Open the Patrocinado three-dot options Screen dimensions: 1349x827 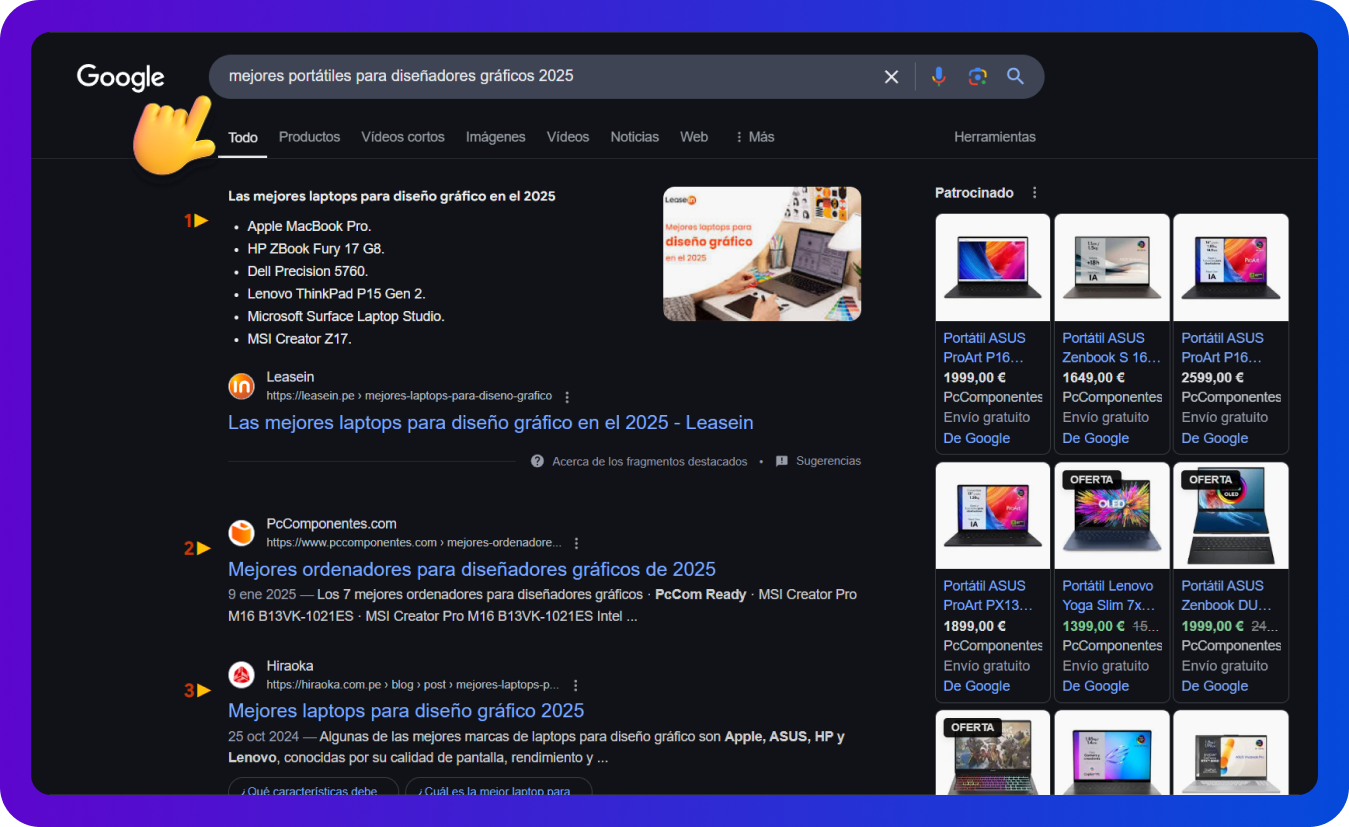pos(1034,193)
